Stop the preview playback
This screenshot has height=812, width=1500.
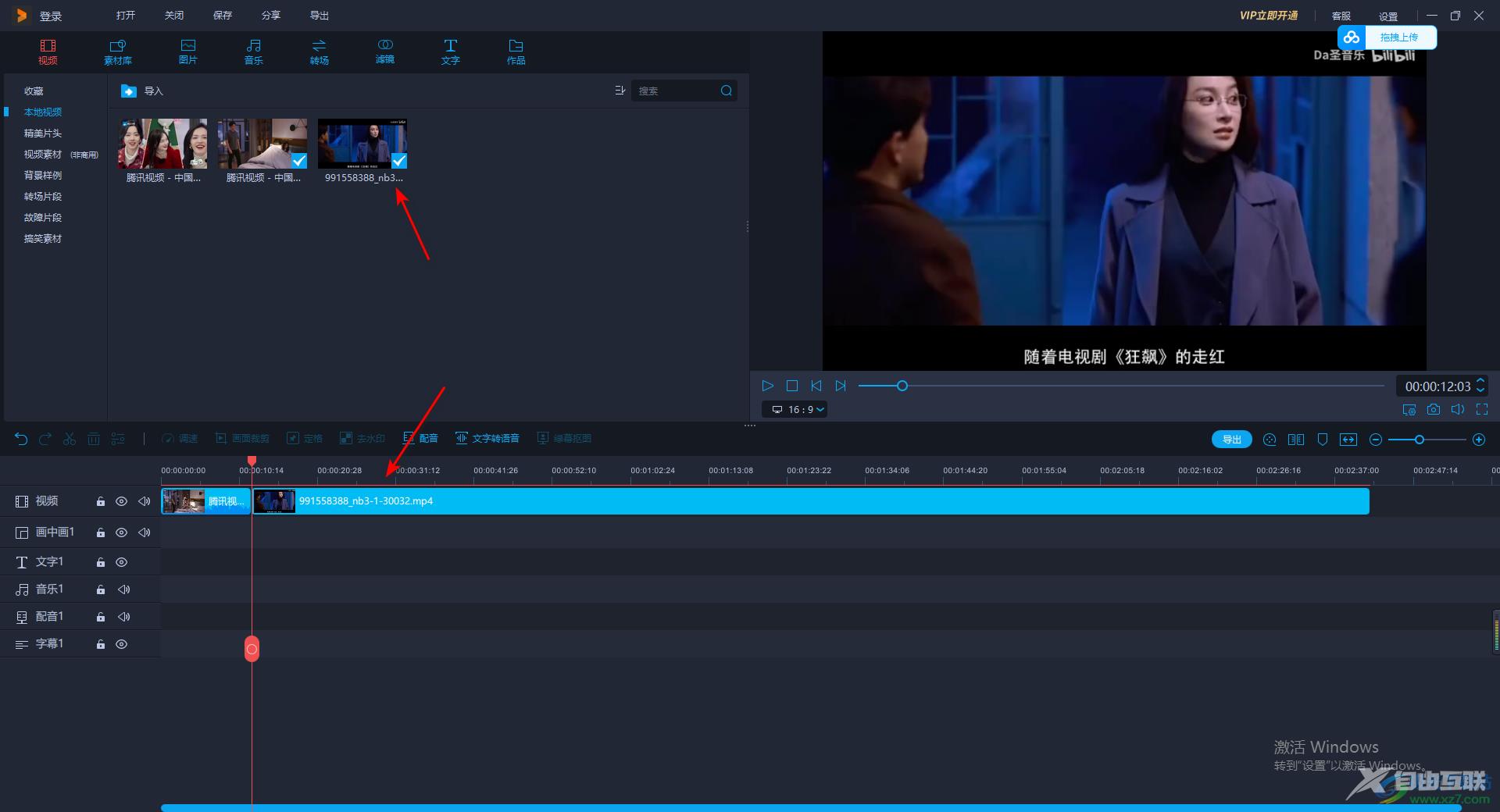791,386
